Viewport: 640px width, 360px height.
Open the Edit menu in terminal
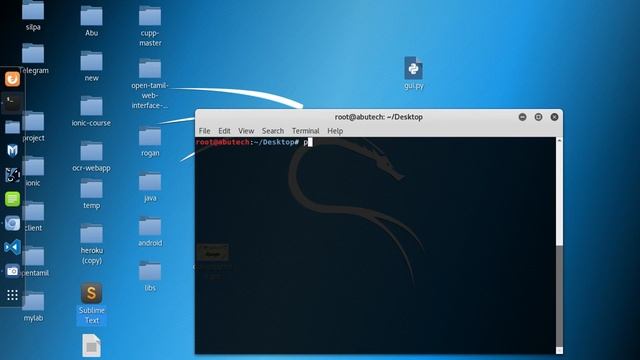click(x=224, y=131)
